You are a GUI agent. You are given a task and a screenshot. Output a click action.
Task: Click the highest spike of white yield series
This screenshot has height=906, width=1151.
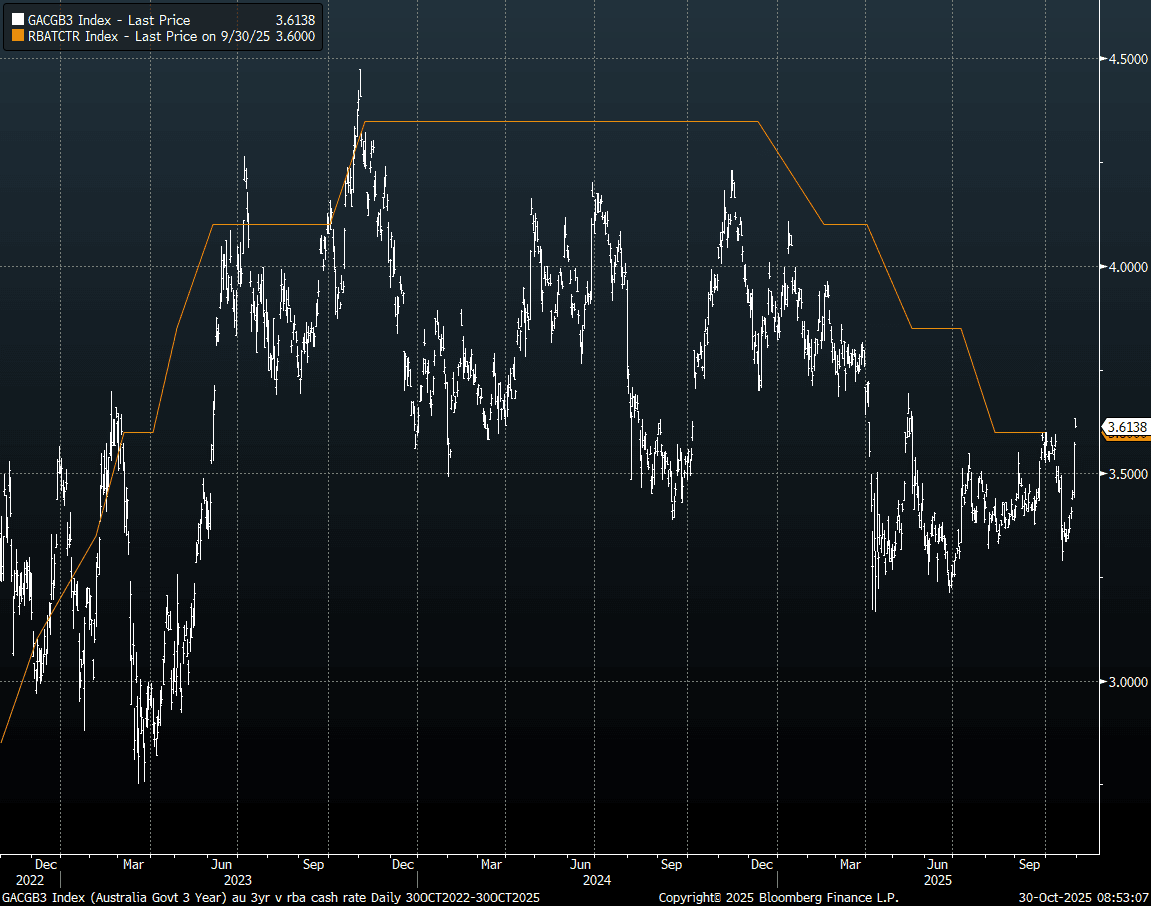[x=360, y=72]
